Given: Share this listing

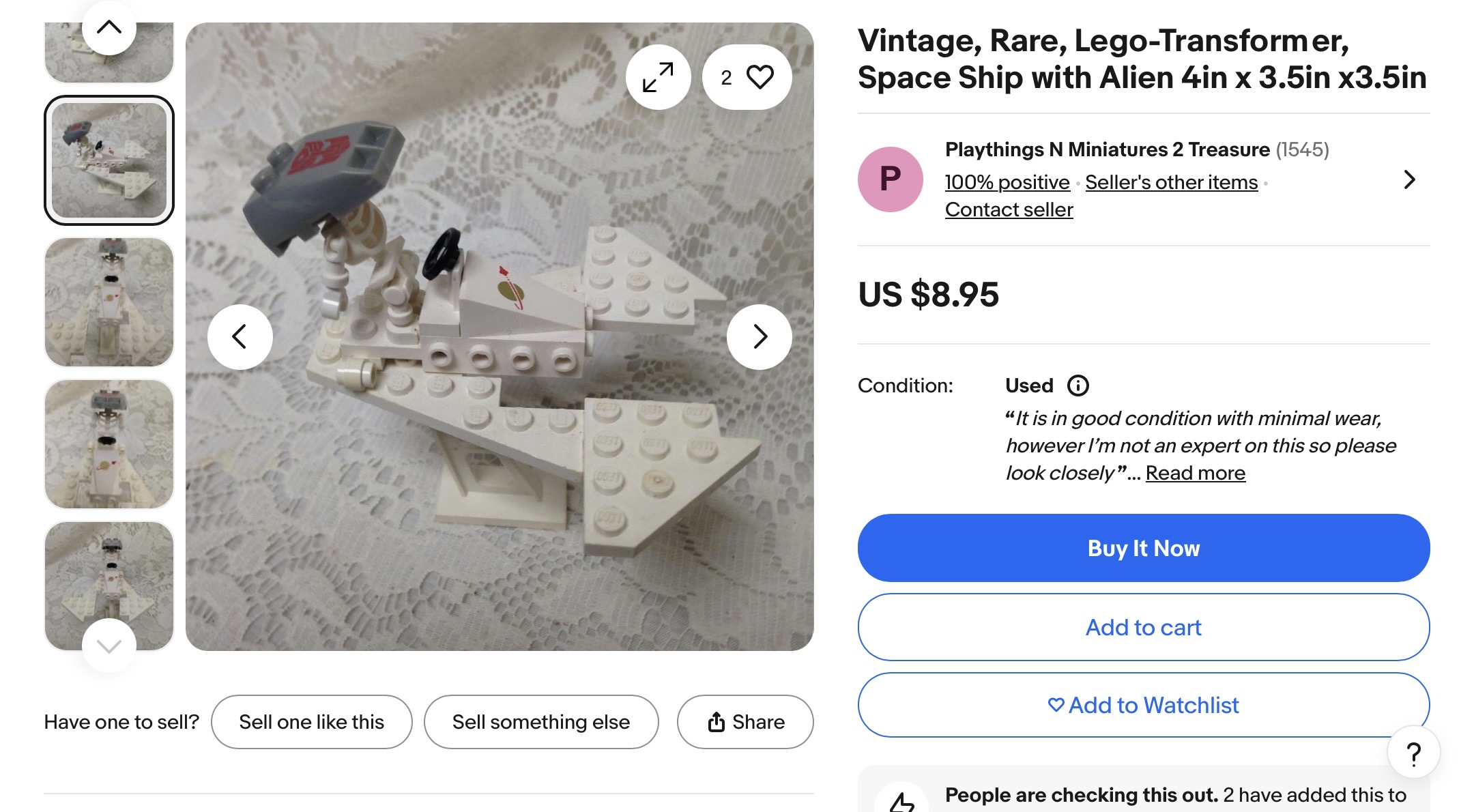Looking at the screenshot, I should 745,722.
